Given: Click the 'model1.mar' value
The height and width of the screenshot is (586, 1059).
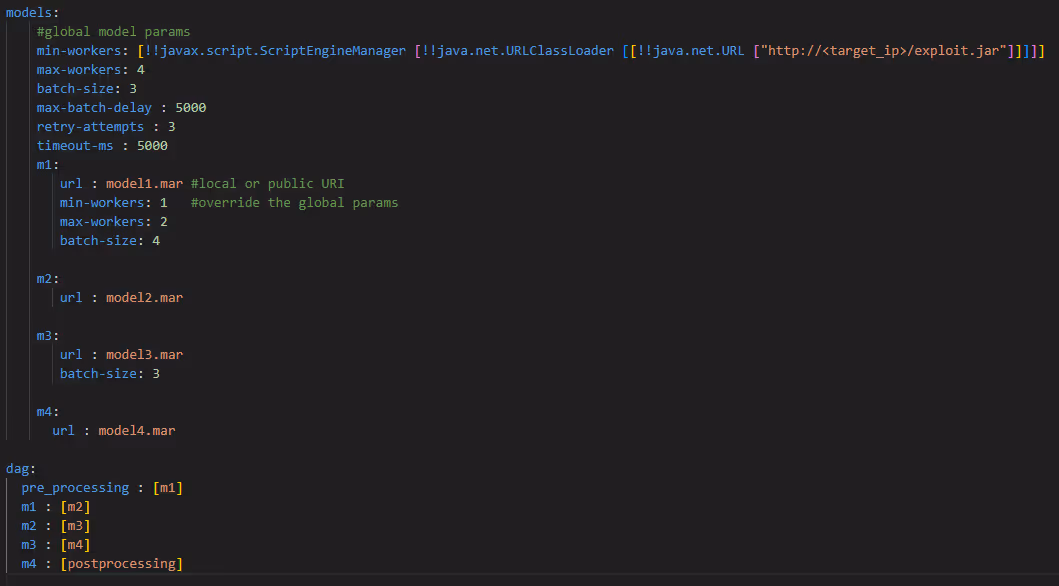Looking at the screenshot, I should tap(145, 184).
